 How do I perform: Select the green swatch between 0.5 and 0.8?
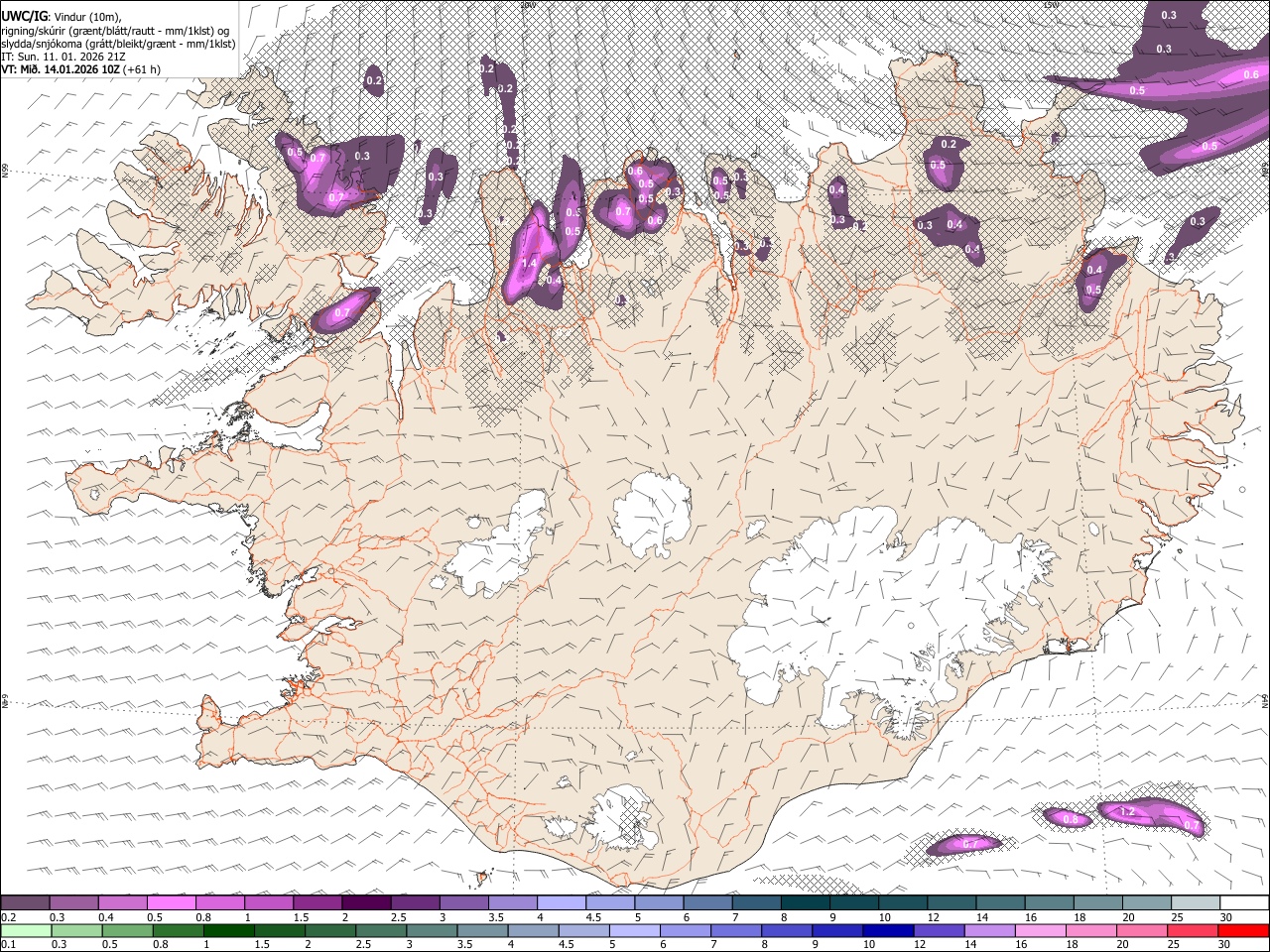pos(126,931)
